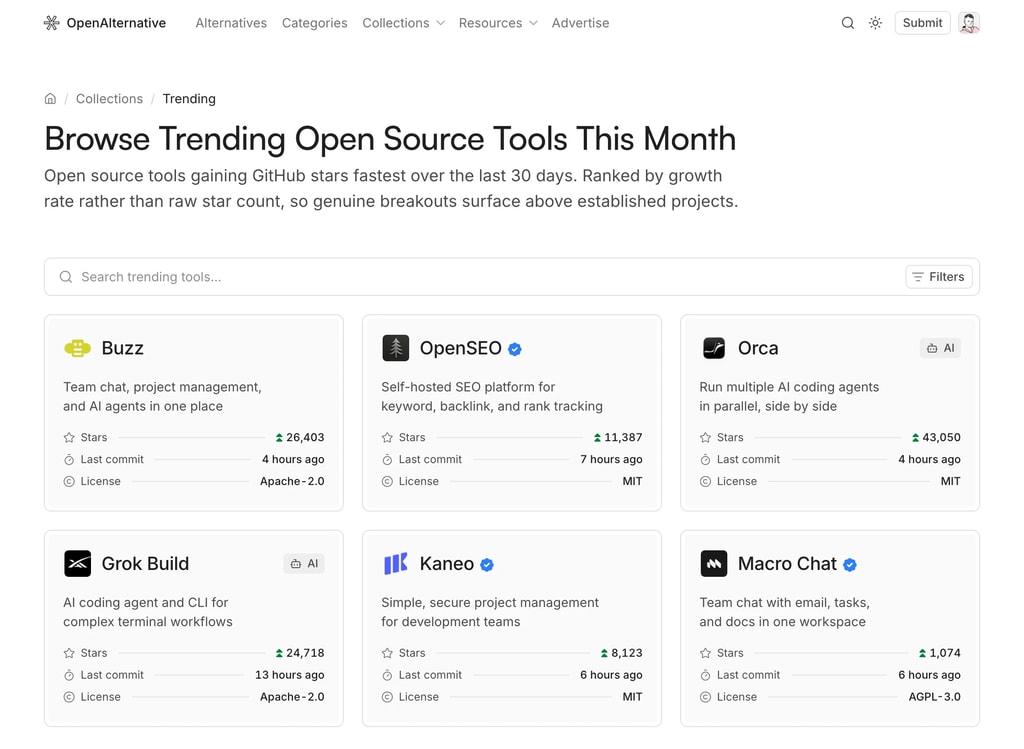
Task: Click Orca's description about AI coding agents
Action: (789, 396)
